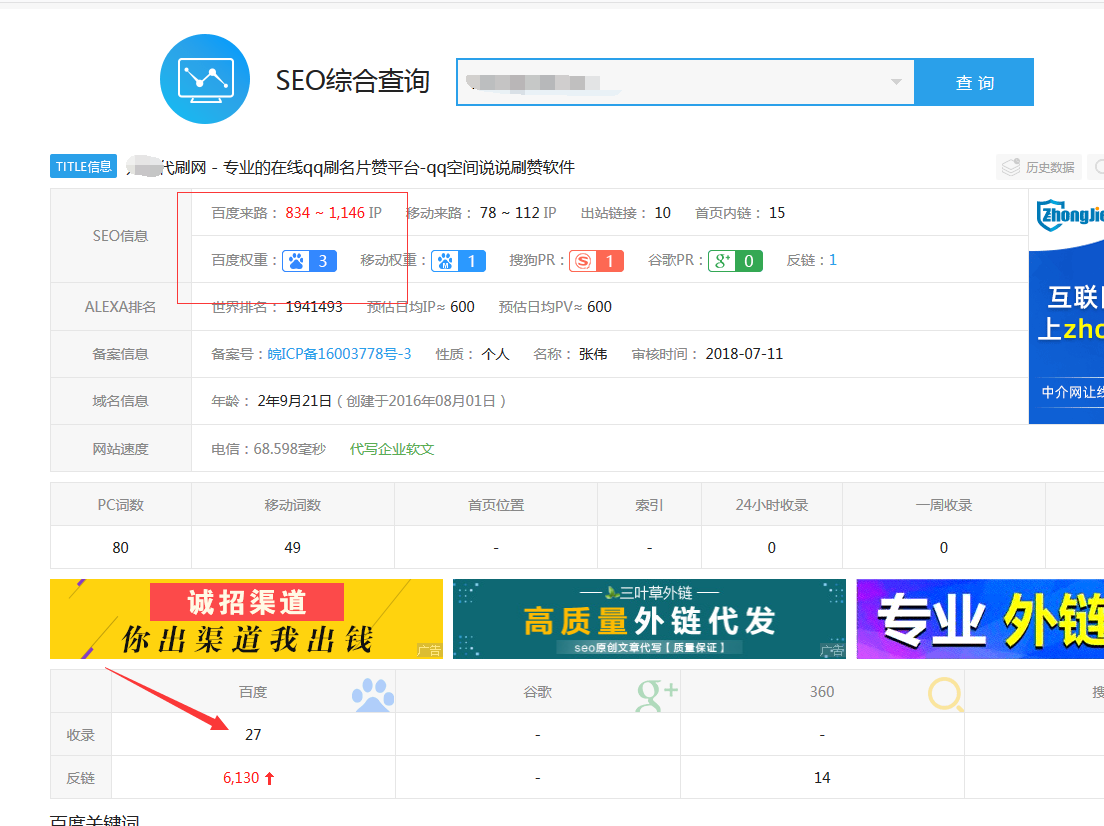Click the Baidu weight paw badge showing 3
This screenshot has width=1104, height=826.
[x=309, y=261]
